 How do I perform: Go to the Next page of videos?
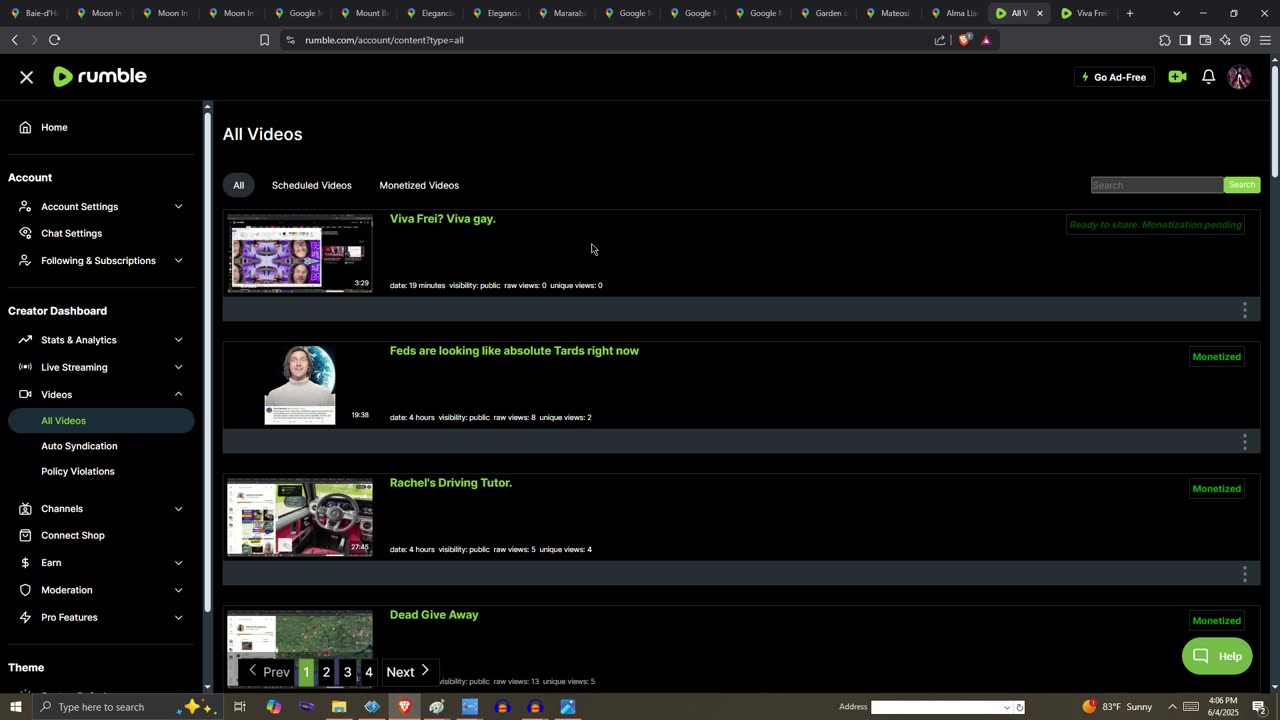click(x=408, y=672)
